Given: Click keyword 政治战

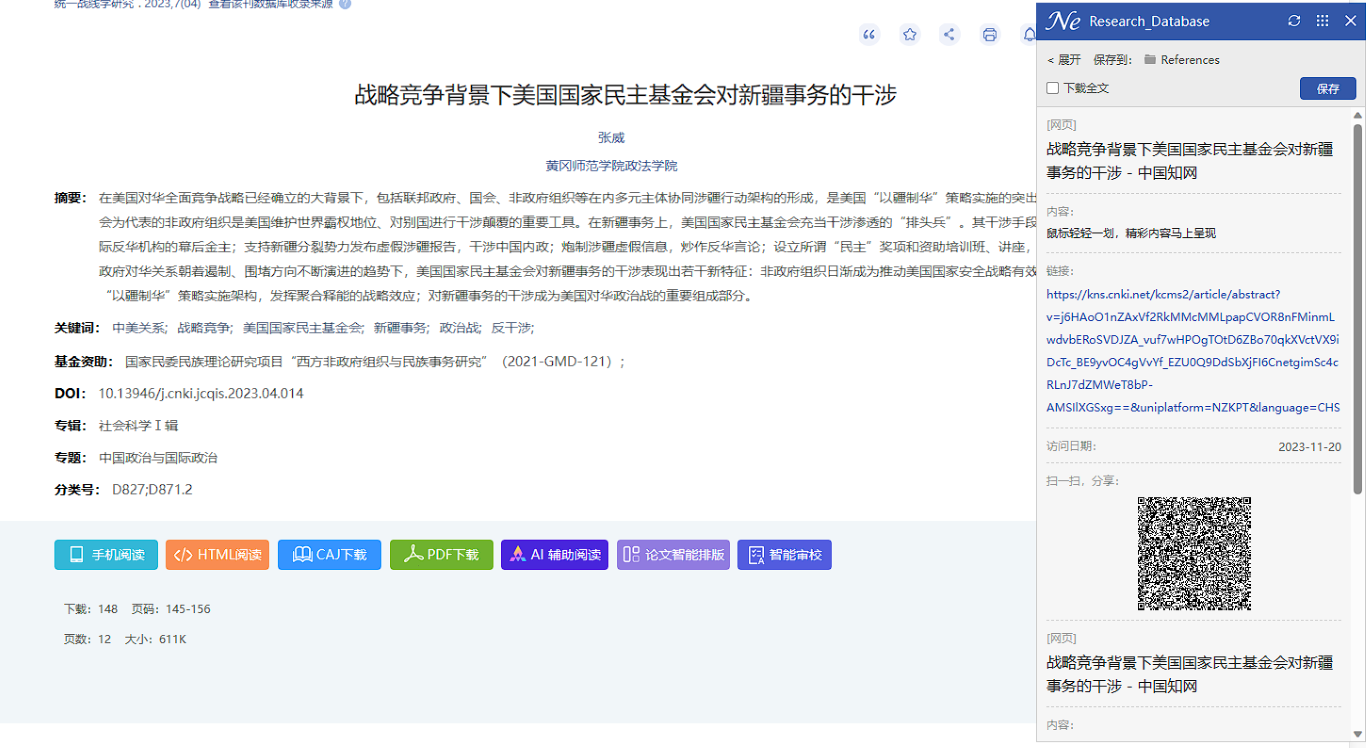Looking at the screenshot, I should (460, 328).
